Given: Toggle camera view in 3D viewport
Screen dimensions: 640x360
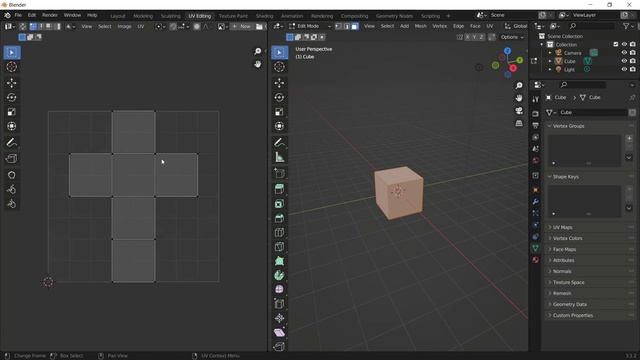Looking at the screenshot, I should pos(519,111).
